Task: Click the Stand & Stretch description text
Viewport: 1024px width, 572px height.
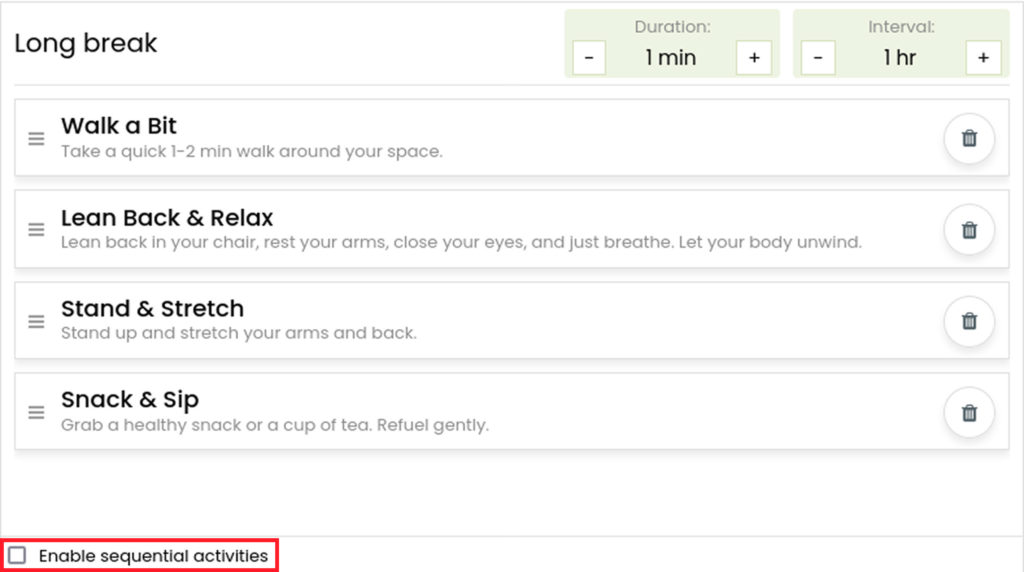Action: tap(239, 333)
